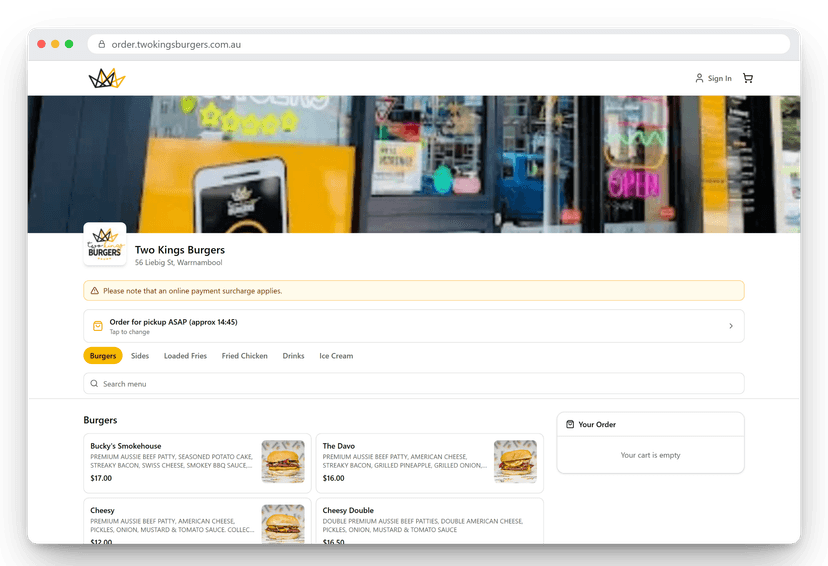Screen dimensions: 828x566
Task: Open the Order for pickup ASAP row
Action: (413, 326)
